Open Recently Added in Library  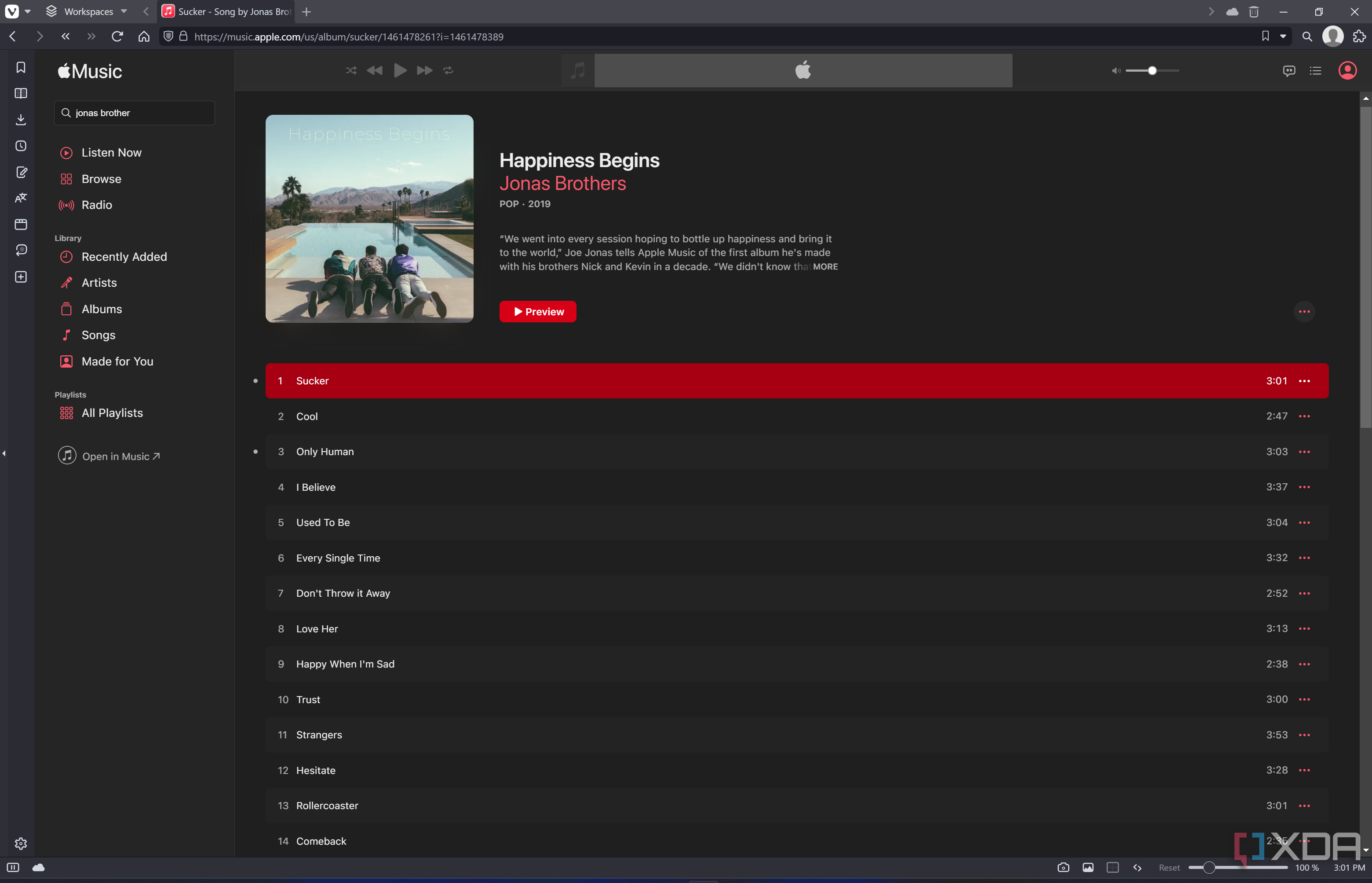pyautogui.click(x=124, y=257)
